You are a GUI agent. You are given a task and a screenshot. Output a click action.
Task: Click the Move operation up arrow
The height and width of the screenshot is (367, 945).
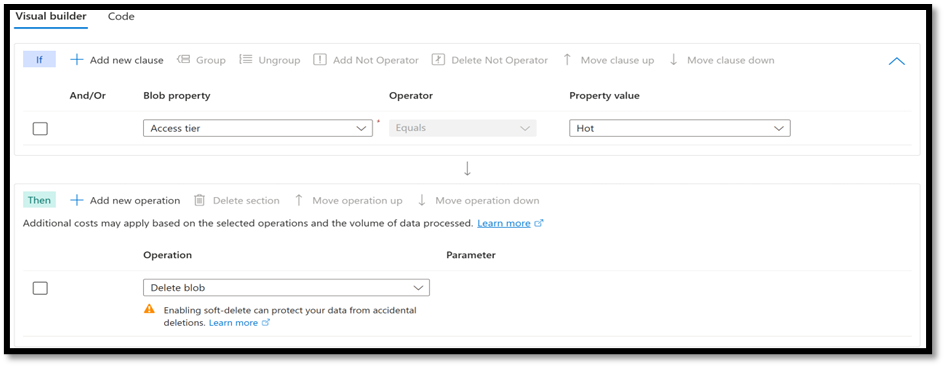298,200
